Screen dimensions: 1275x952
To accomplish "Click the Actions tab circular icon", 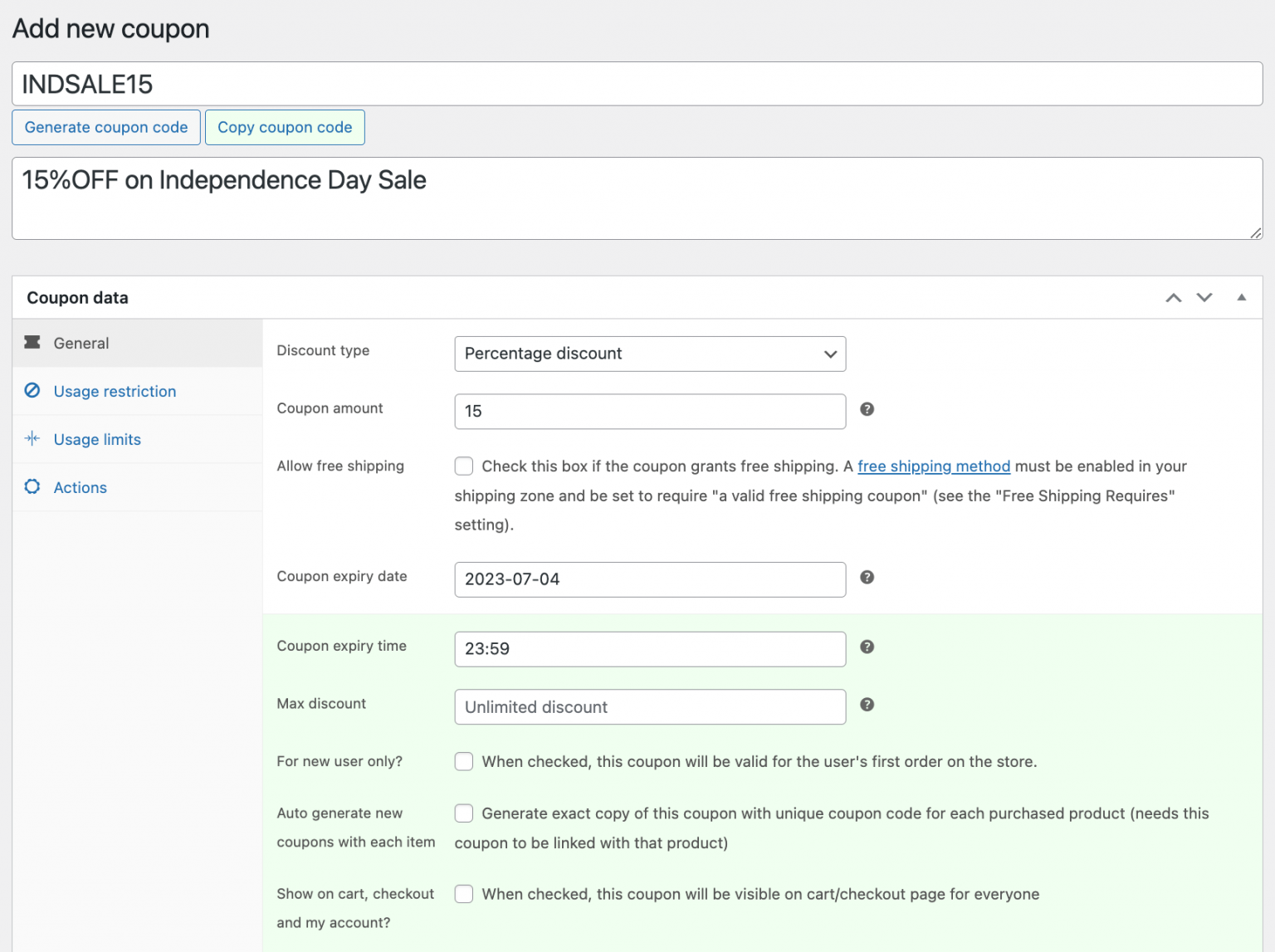I will [x=32, y=487].
